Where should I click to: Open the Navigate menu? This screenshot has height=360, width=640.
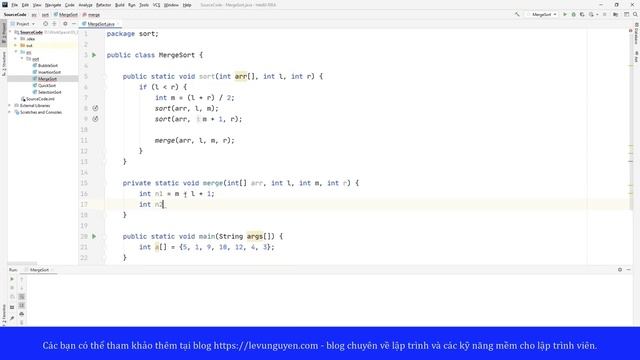coord(53,5)
